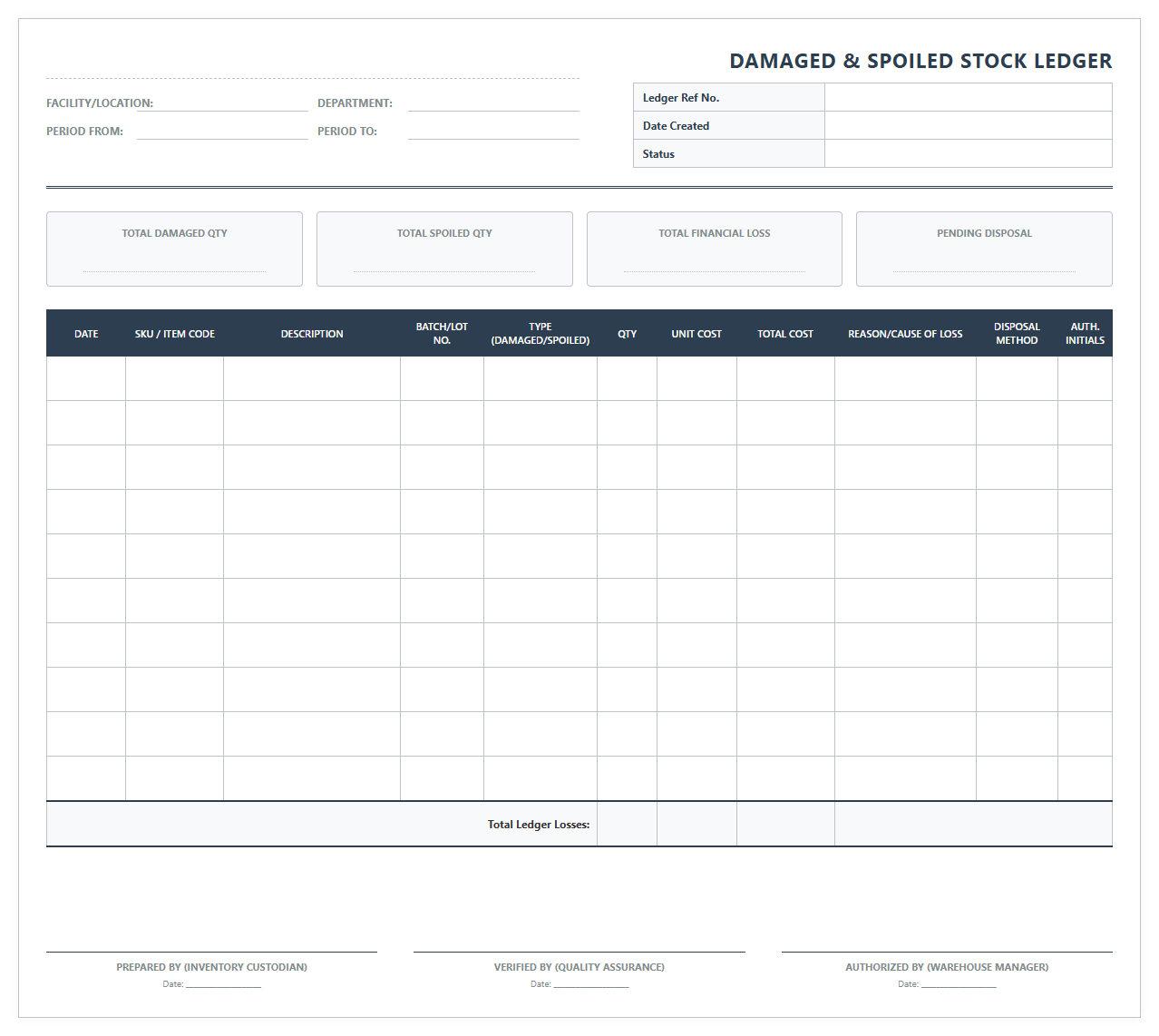Click the Total Damaged Qty summary box
This screenshot has height=1036, width=1159.
tap(174, 249)
